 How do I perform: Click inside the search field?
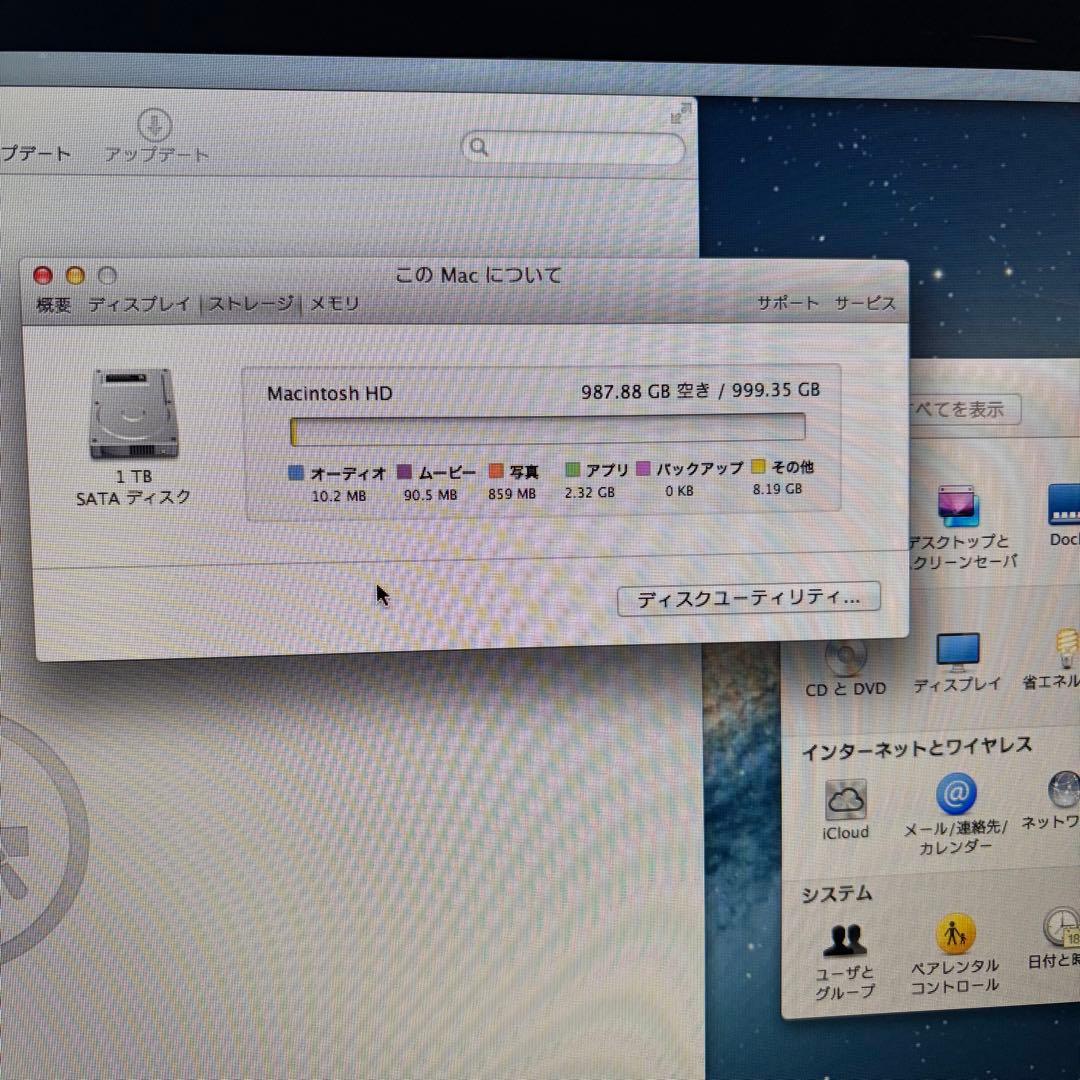point(573,147)
